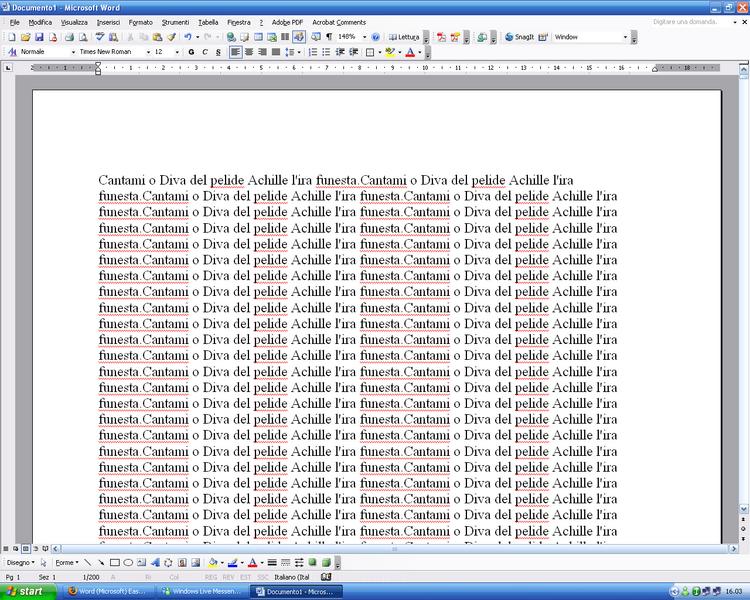Viewport: 750px width, 600px height.
Task: Run spelling and grammar check
Action: pos(100,37)
